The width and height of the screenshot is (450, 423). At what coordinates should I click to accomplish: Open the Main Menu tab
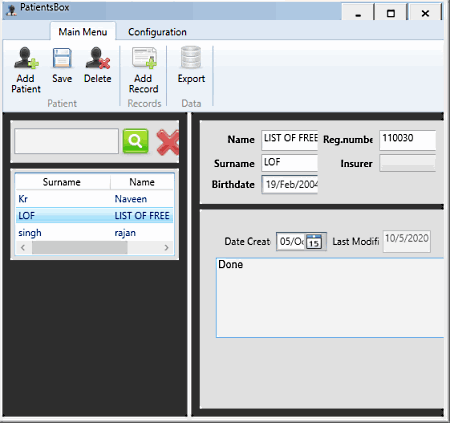click(x=83, y=32)
